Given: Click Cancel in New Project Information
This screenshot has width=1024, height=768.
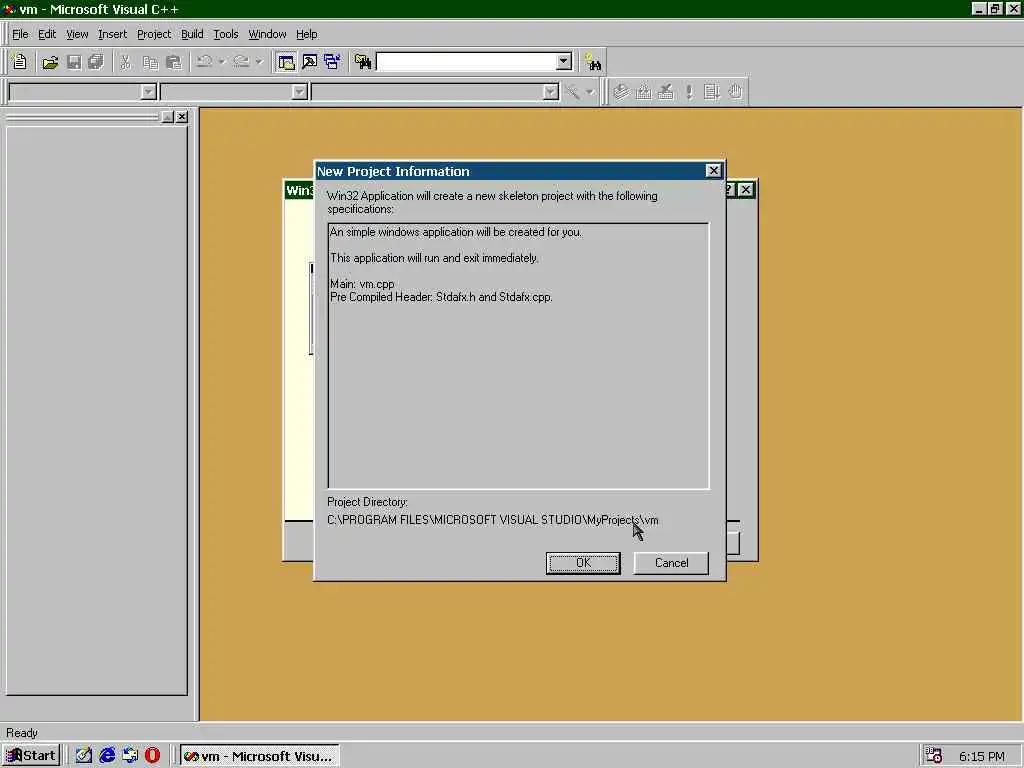Looking at the screenshot, I should point(671,563).
